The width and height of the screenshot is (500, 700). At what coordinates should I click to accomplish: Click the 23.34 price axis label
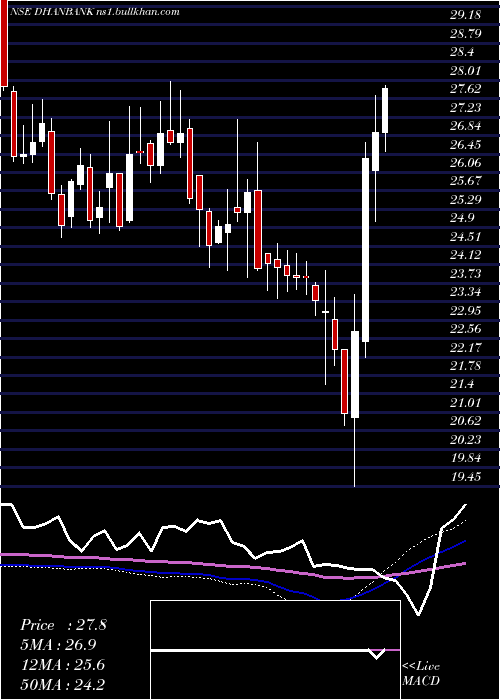pyautogui.click(x=465, y=292)
